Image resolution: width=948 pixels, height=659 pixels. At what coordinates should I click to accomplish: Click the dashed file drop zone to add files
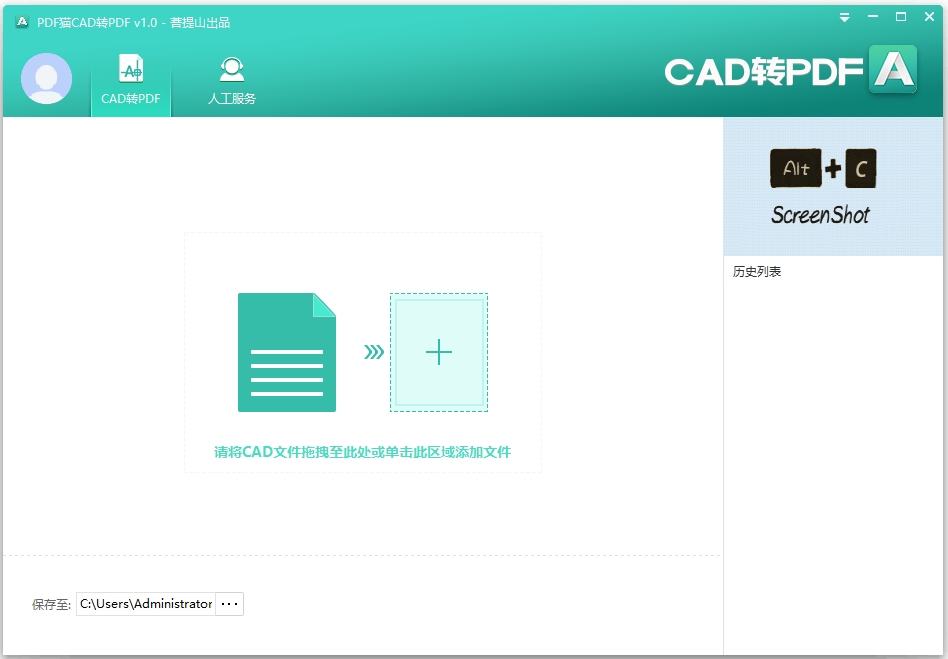coord(362,352)
